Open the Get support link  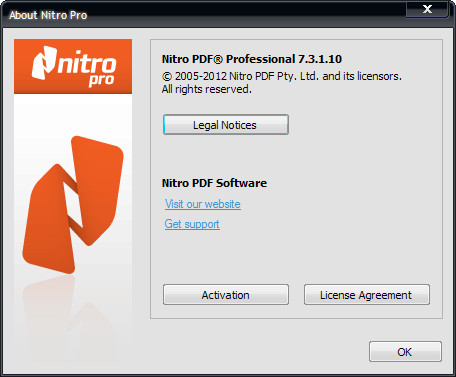[x=192, y=224]
